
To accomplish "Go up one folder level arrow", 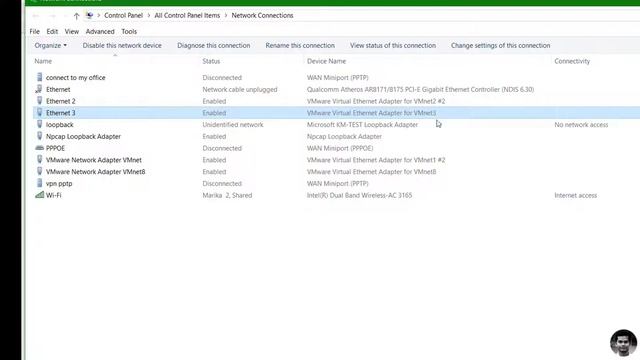I will 76,16.
